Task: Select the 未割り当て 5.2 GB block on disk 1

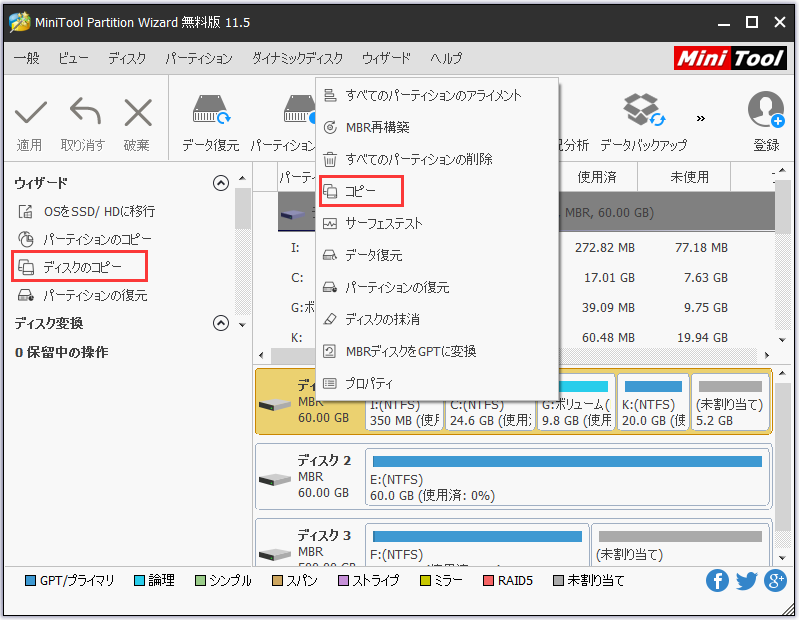Action: click(x=730, y=403)
